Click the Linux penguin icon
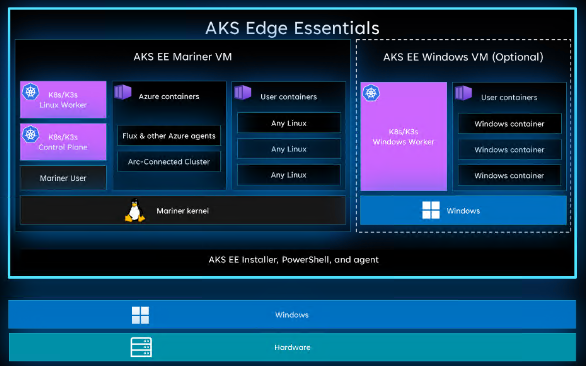This screenshot has width=586, height=366. [x=134, y=210]
